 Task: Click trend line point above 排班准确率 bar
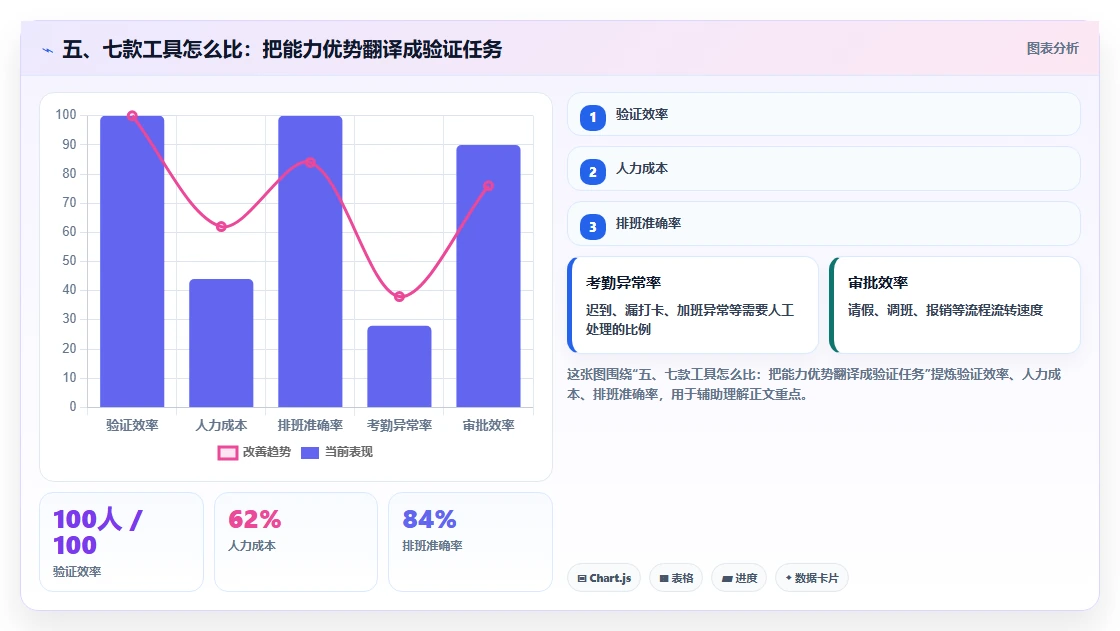point(310,162)
